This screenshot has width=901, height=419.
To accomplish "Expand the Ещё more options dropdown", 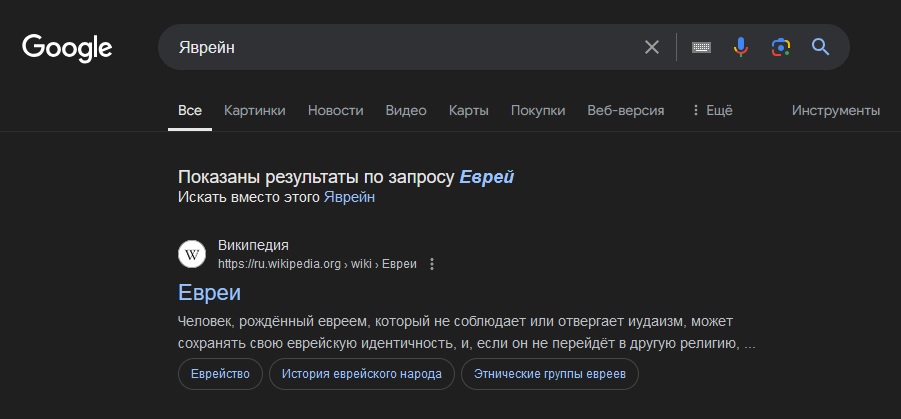I will point(712,110).
